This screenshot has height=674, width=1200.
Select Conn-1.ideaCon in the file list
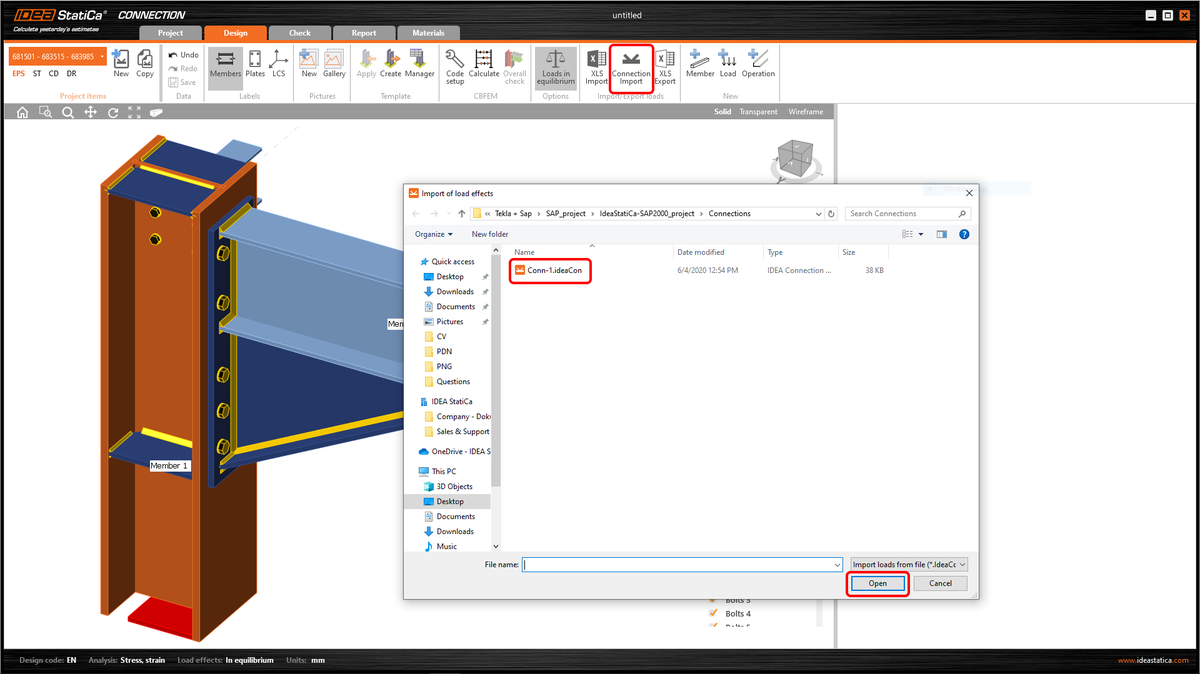pyautogui.click(x=552, y=270)
